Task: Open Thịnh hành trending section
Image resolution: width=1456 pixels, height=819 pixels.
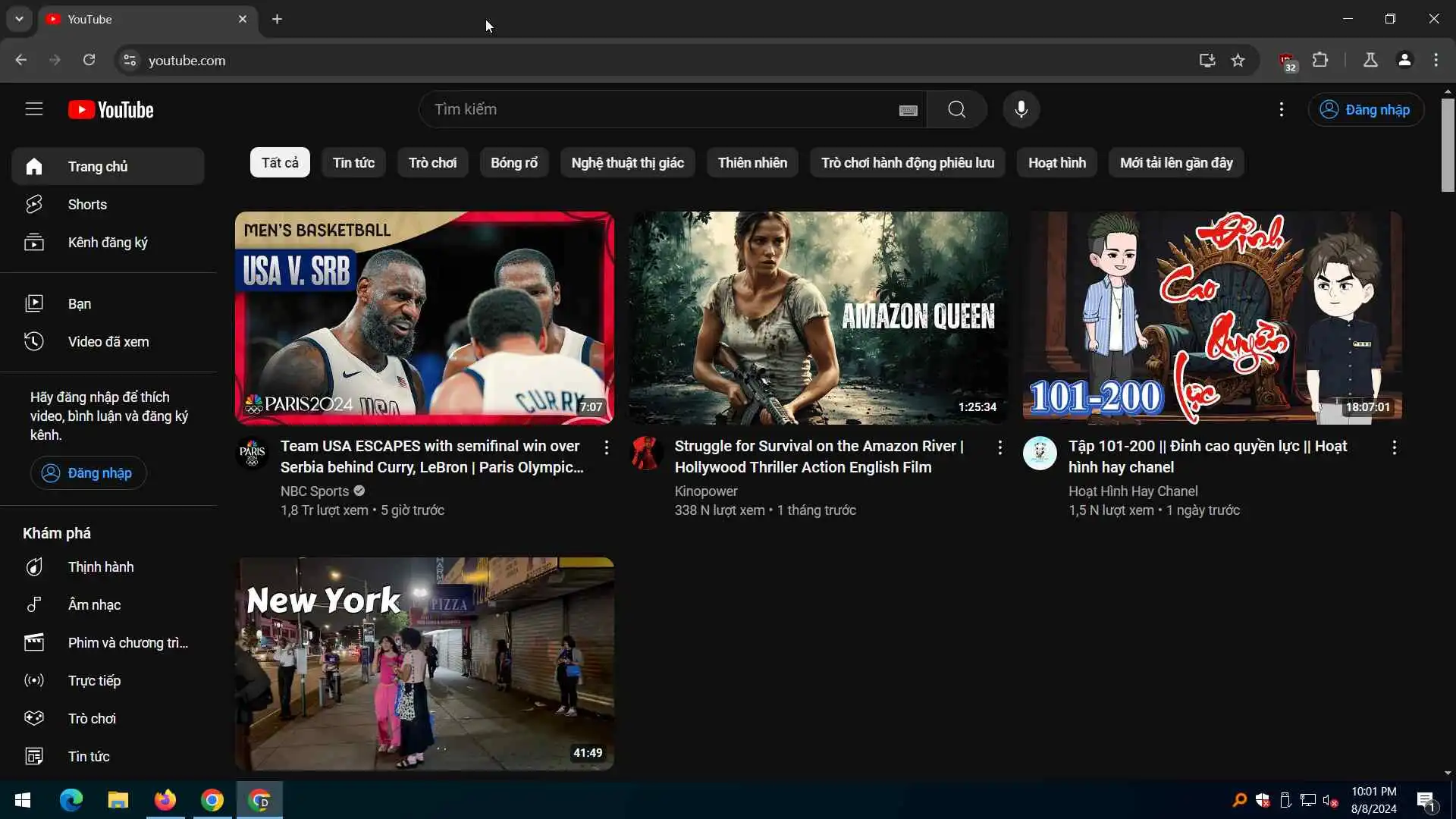Action: [x=100, y=566]
